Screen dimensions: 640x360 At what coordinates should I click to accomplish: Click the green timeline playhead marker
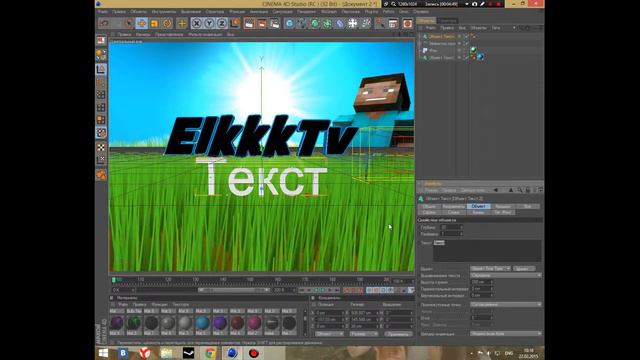114,280
